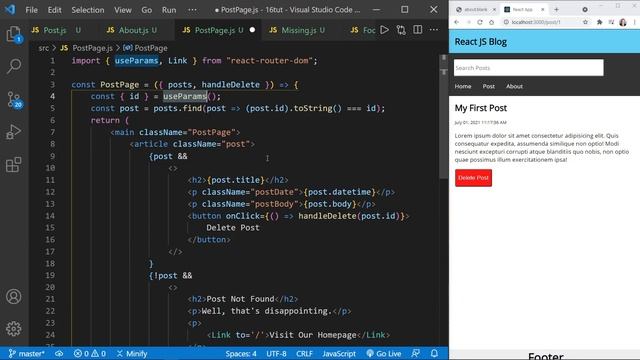Viewport: 640px width, 360px height.
Task: Start Go Live server
Action: 384,353
